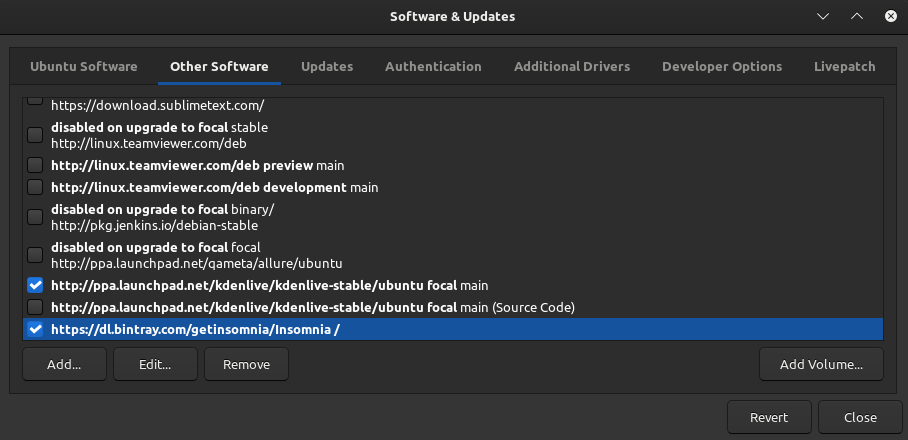Enable the linux.teamviewer.com/deb stable source
Screen dimensions: 908x440
[35, 135]
